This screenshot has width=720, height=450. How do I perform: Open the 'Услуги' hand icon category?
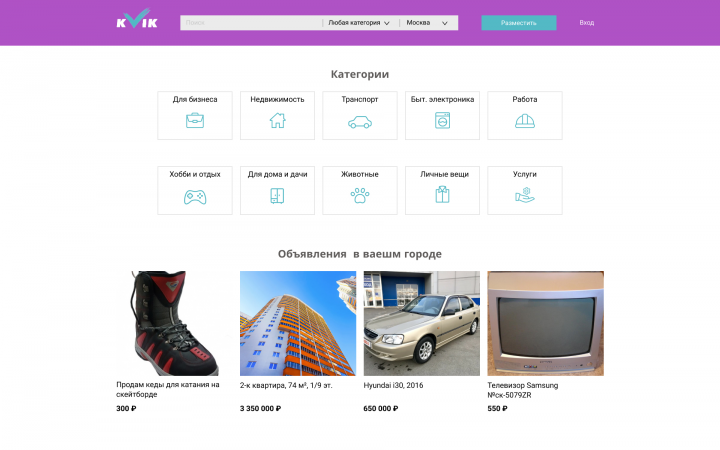pos(525,196)
